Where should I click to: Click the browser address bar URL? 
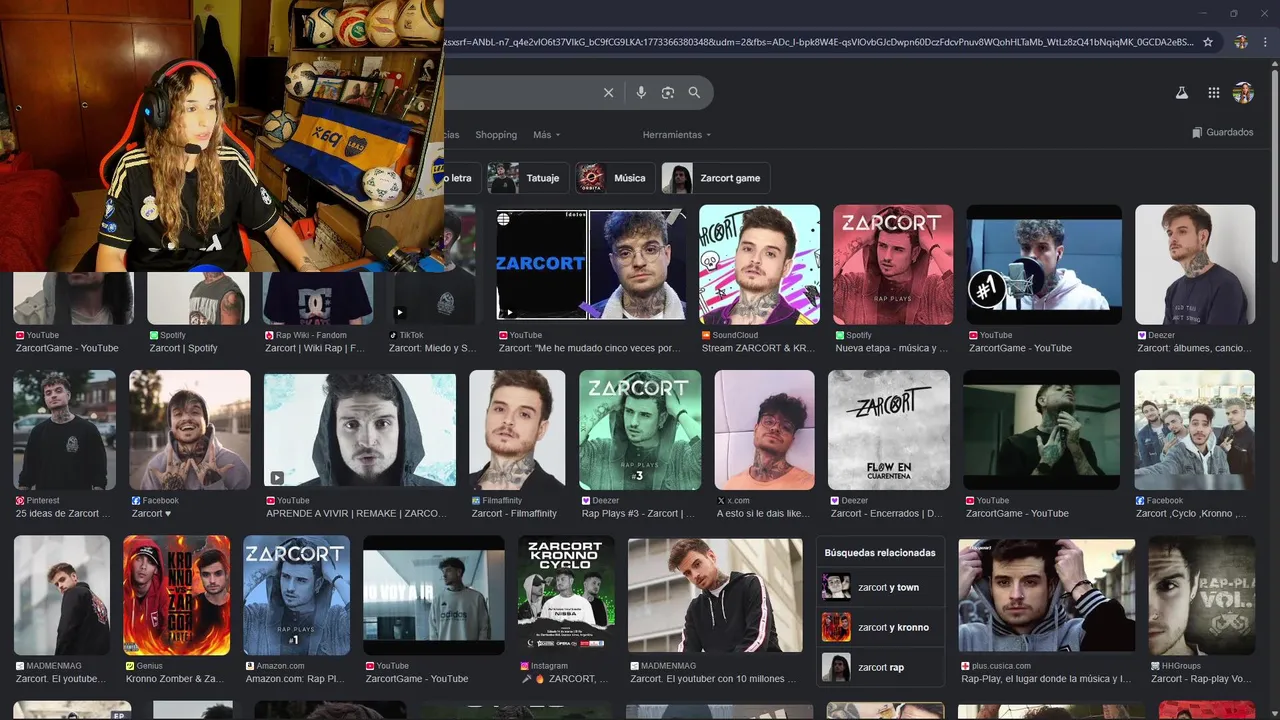(820, 42)
